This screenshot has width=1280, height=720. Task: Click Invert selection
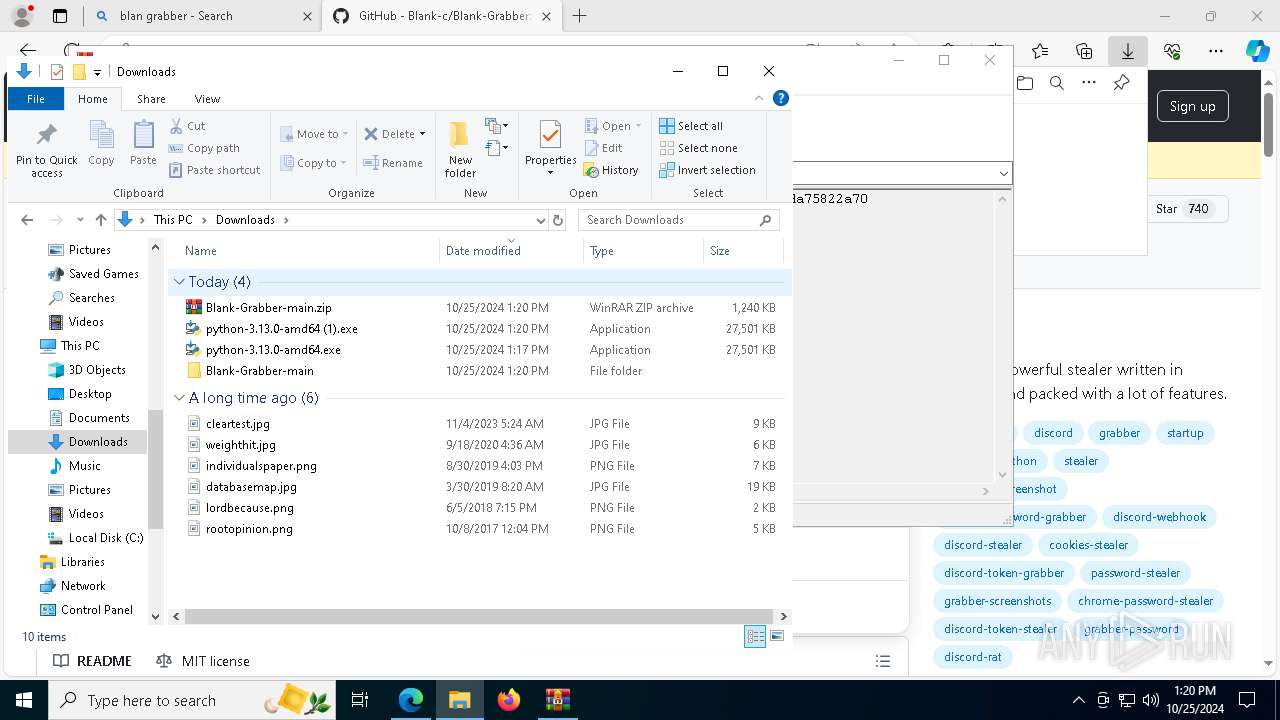click(x=707, y=170)
